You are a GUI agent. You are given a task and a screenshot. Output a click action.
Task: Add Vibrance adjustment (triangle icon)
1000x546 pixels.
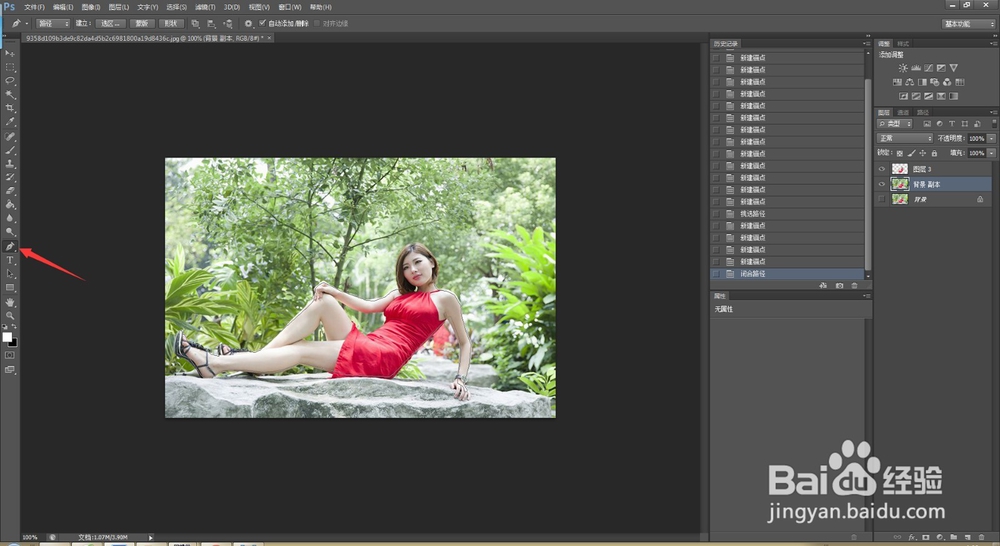(x=953, y=68)
